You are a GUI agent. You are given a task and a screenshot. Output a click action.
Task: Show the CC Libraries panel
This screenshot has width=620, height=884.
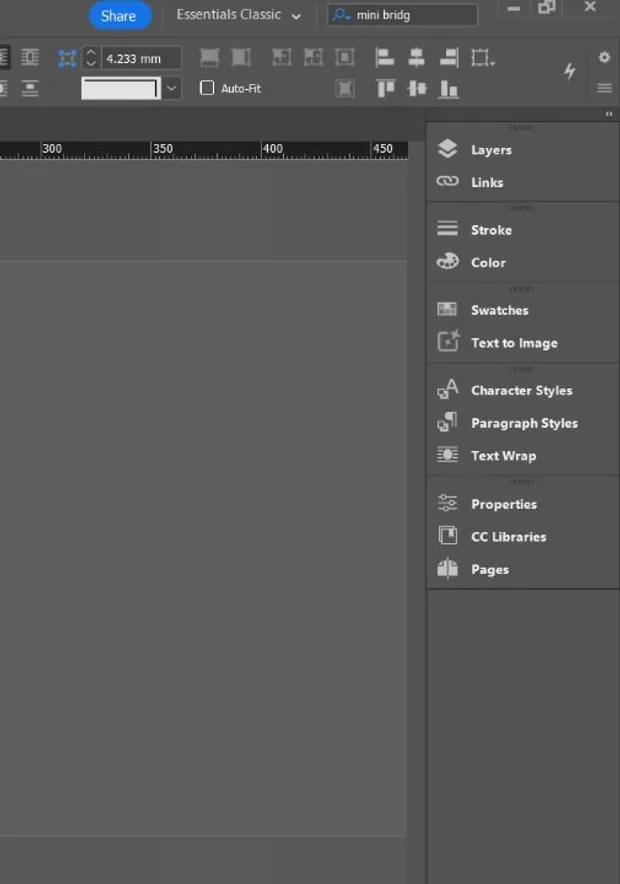(x=507, y=537)
